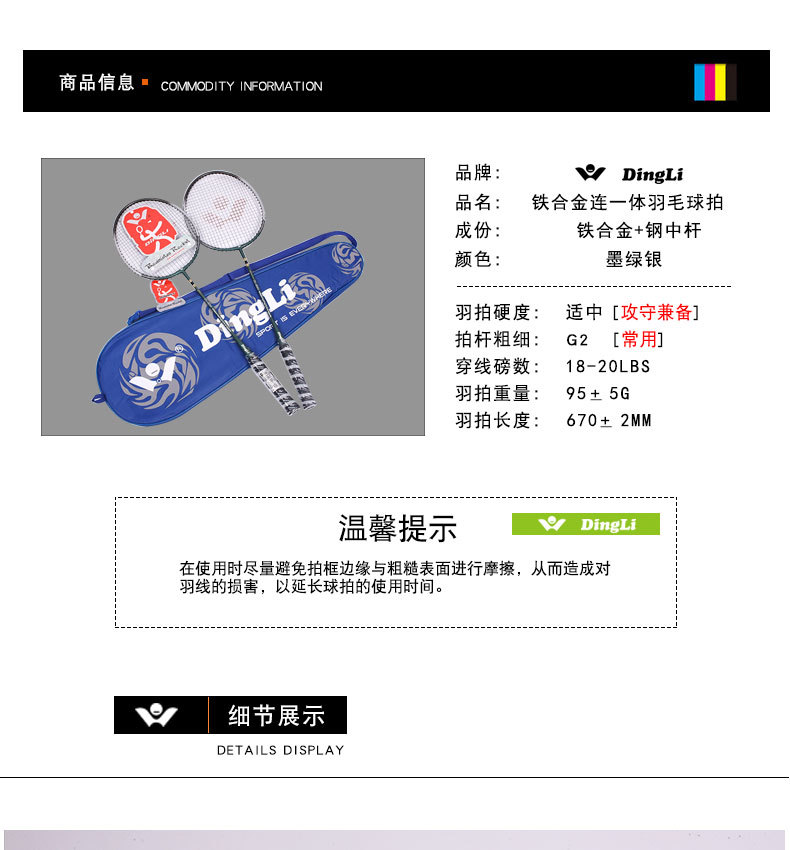Click the dragon emblem on blue racket bag

pos(157,371)
